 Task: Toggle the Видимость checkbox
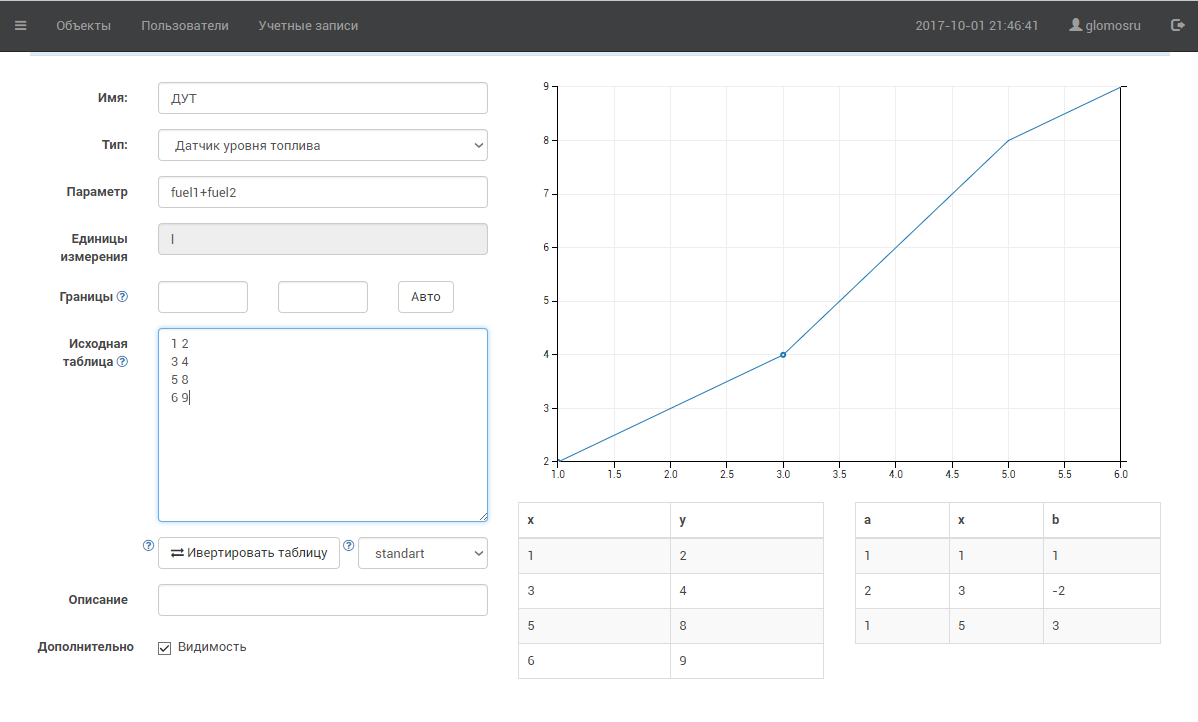(x=165, y=648)
